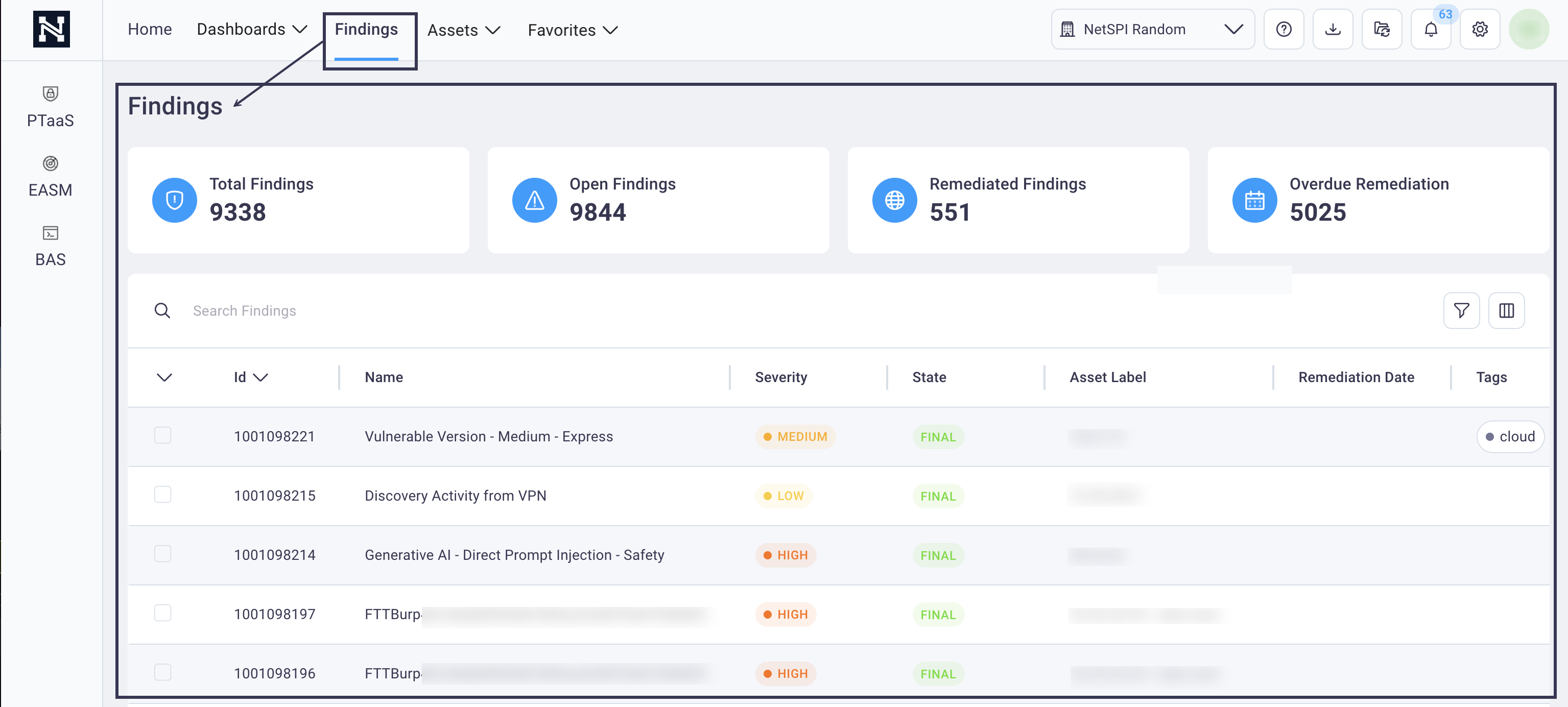Open the BAS sidebar section
The image size is (1568, 707).
[x=51, y=246]
